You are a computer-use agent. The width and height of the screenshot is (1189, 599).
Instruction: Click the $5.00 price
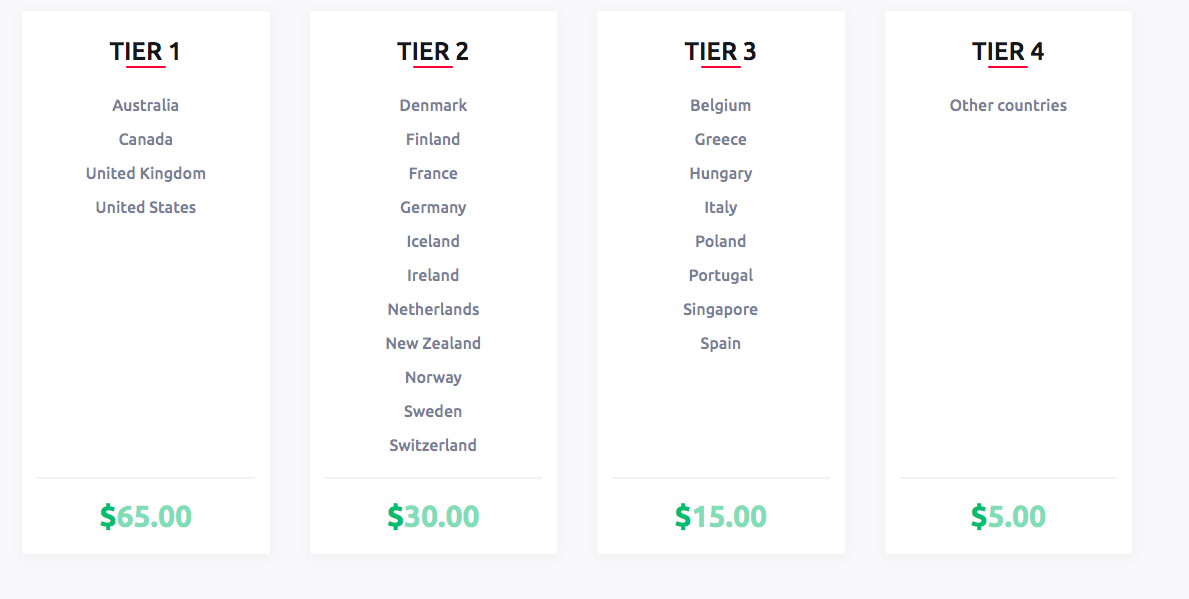[x=1008, y=516]
